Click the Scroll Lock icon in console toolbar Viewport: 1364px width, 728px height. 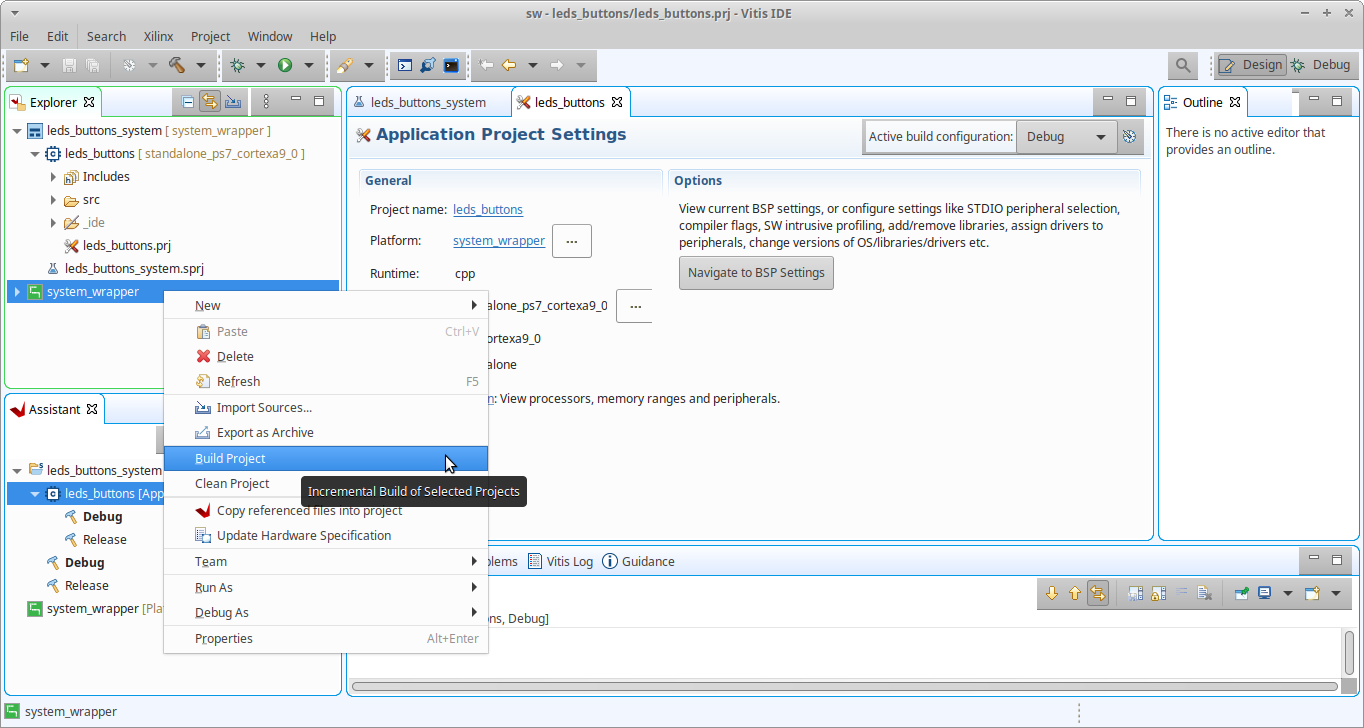click(x=1159, y=593)
